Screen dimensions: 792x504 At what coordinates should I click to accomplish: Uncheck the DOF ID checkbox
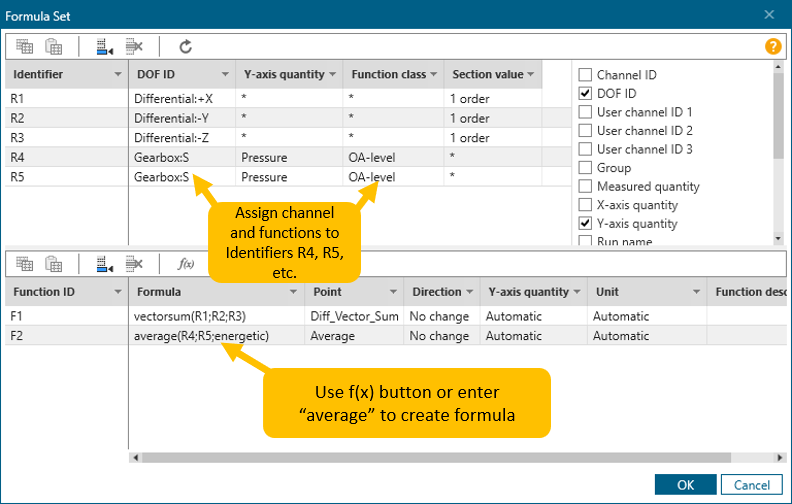(586, 93)
